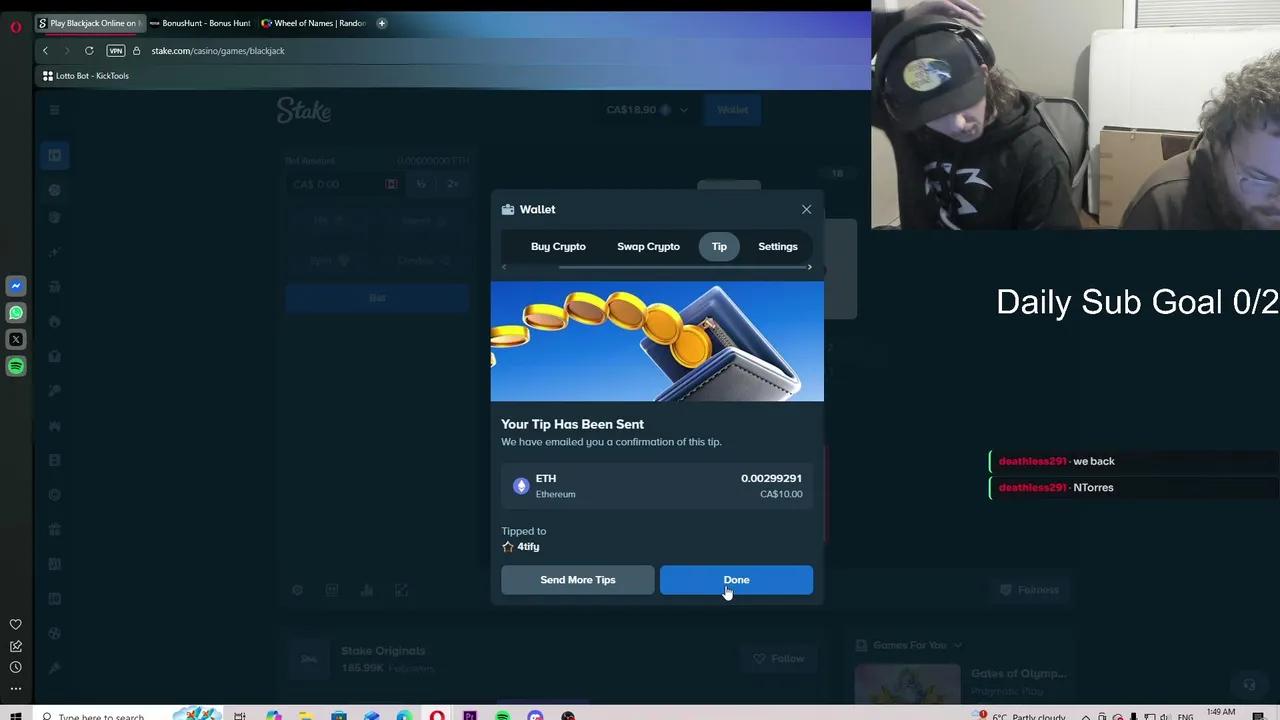1280x720 pixels.
Task: Click the wallet icon in Wallet header
Action: click(508, 209)
